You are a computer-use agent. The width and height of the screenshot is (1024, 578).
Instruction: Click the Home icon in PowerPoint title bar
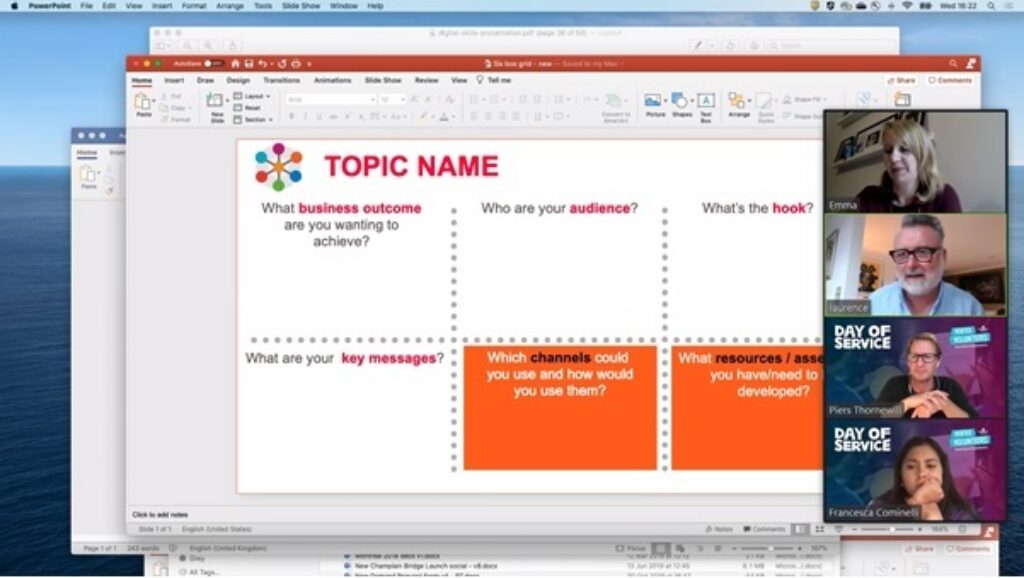coord(235,63)
